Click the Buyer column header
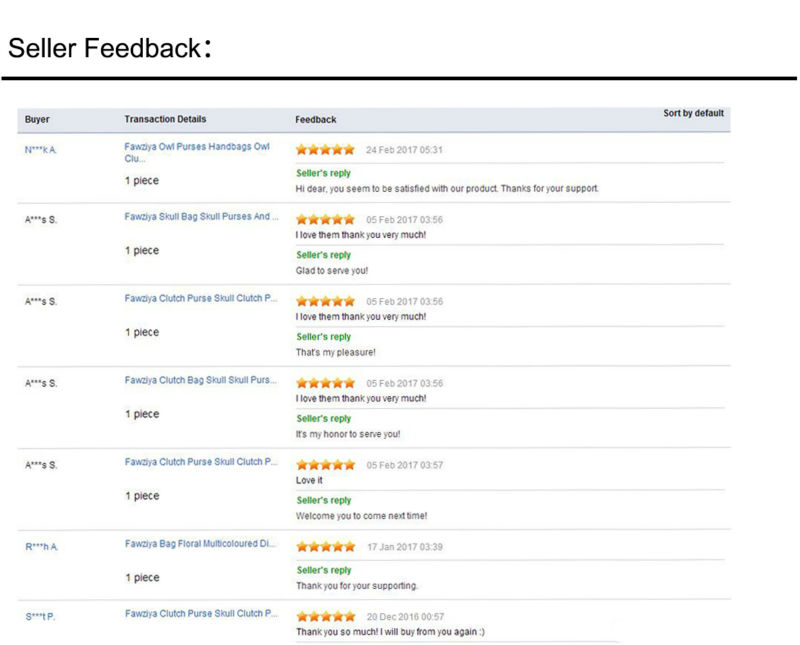The width and height of the screenshot is (800, 645). [37, 120]
